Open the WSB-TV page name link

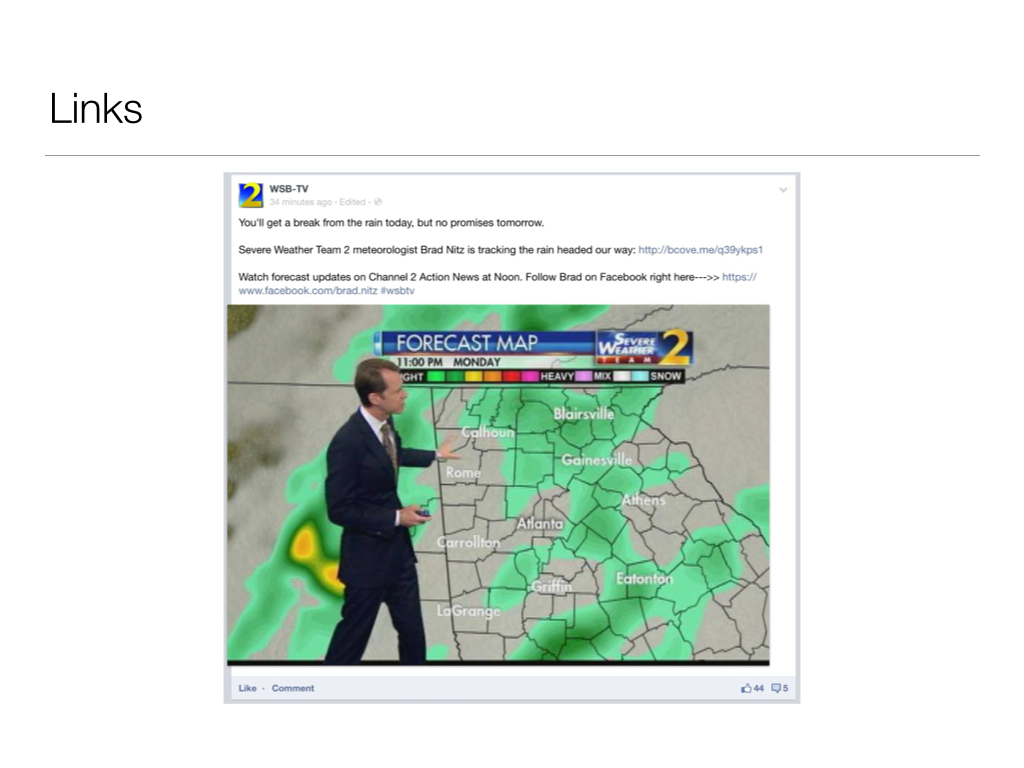289,189
